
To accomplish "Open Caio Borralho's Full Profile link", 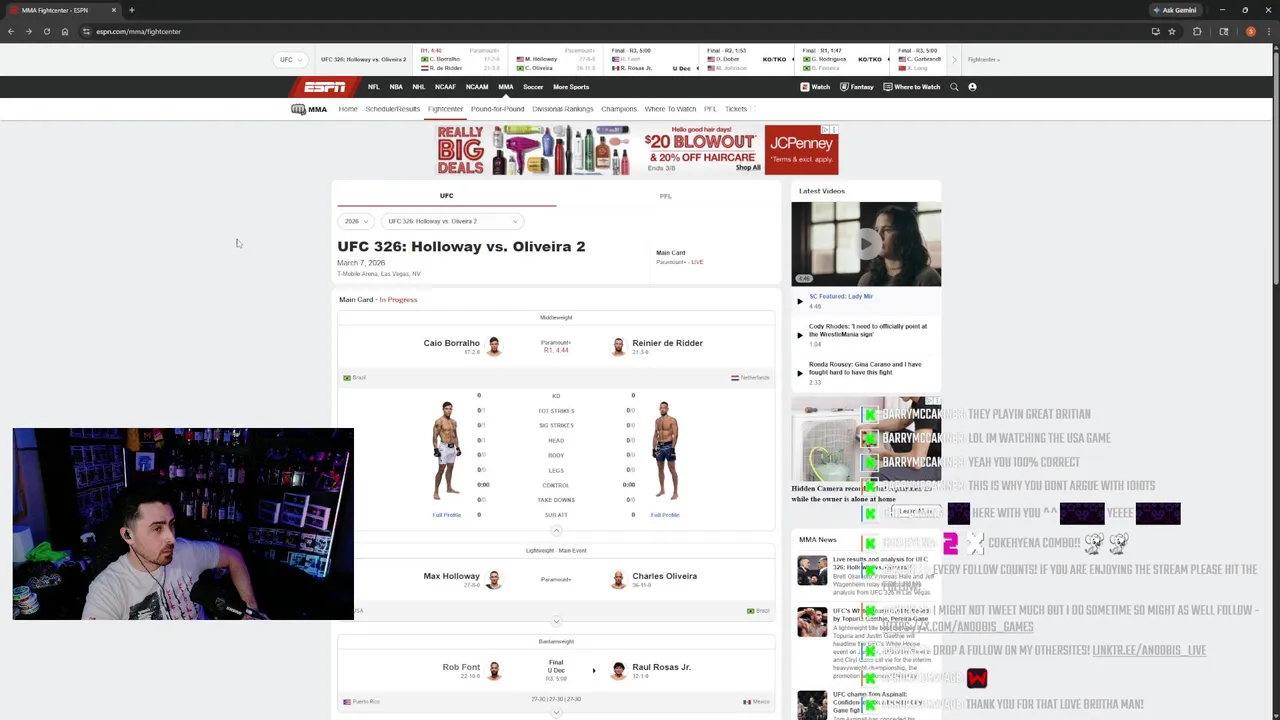I will 446,515.
